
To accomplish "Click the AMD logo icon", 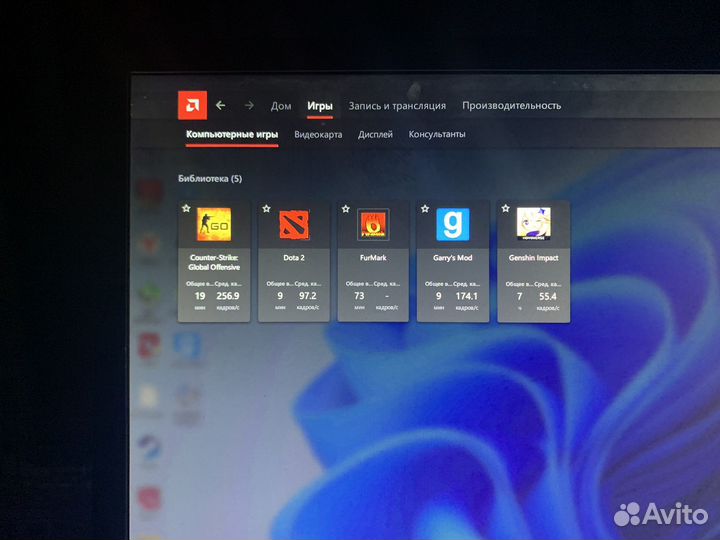I will coord(192,105).
